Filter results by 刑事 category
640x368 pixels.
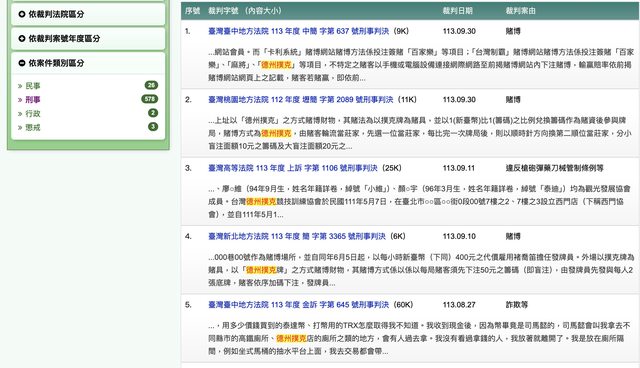click(33, 100)
